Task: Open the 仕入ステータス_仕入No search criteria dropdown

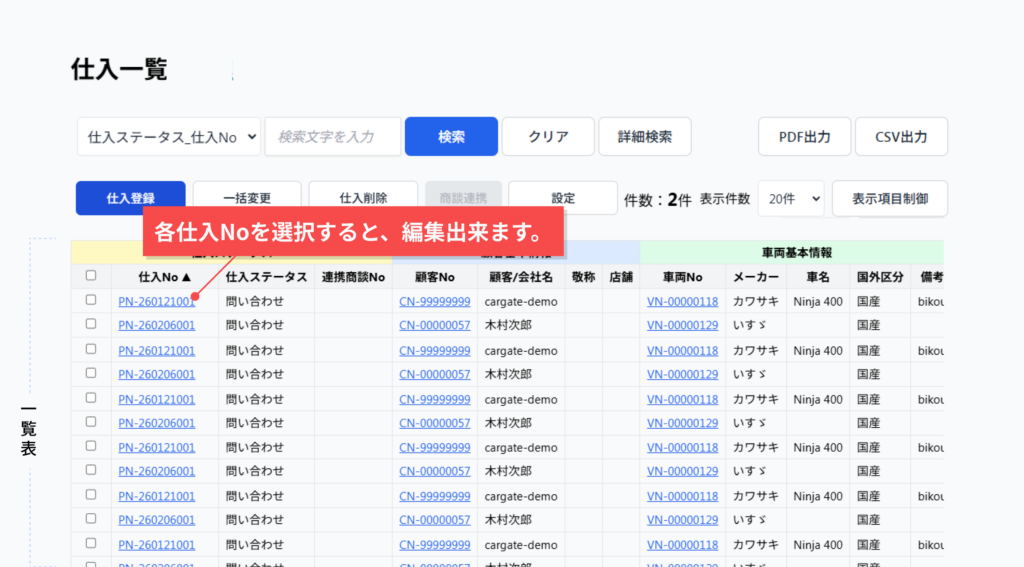Action: (169, 137)
